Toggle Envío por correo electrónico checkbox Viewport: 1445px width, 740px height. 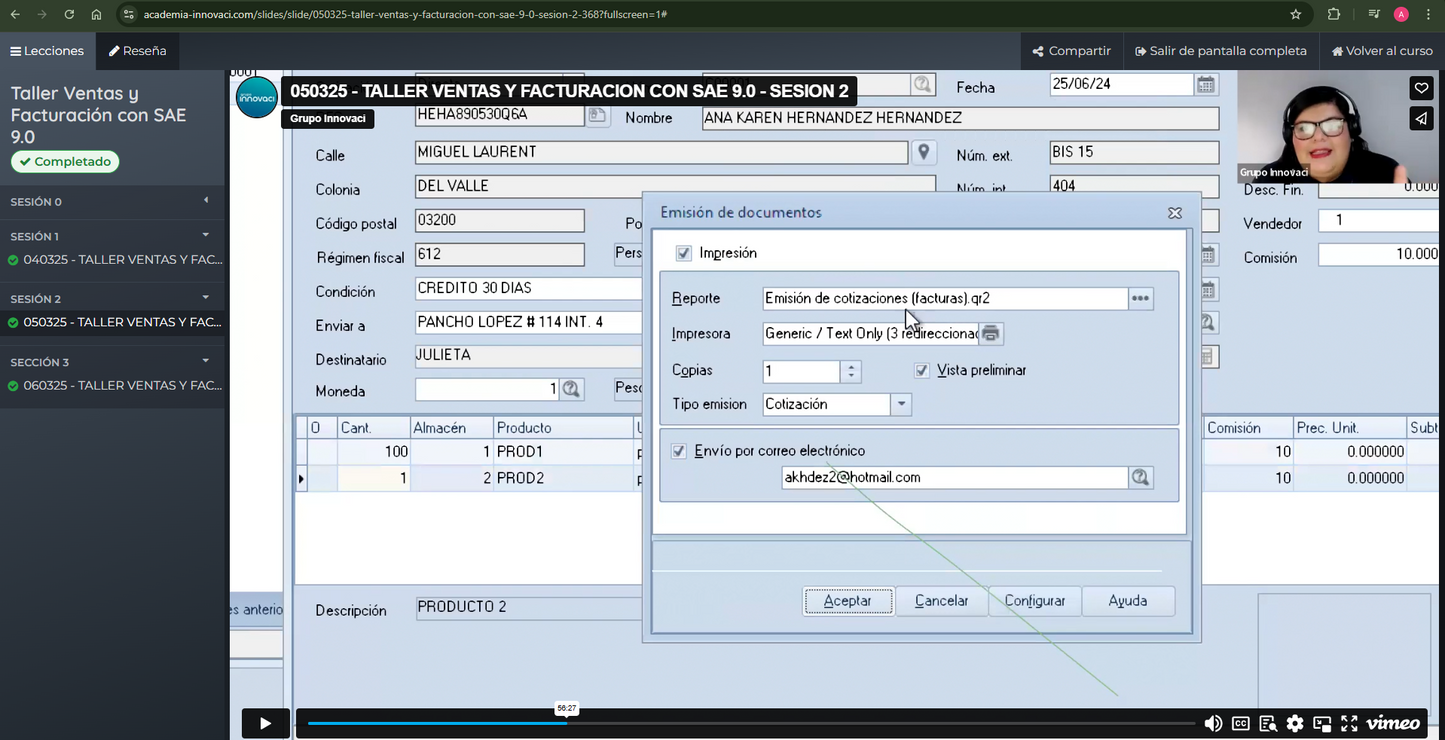pyautogui.click(x=679, y=451)
